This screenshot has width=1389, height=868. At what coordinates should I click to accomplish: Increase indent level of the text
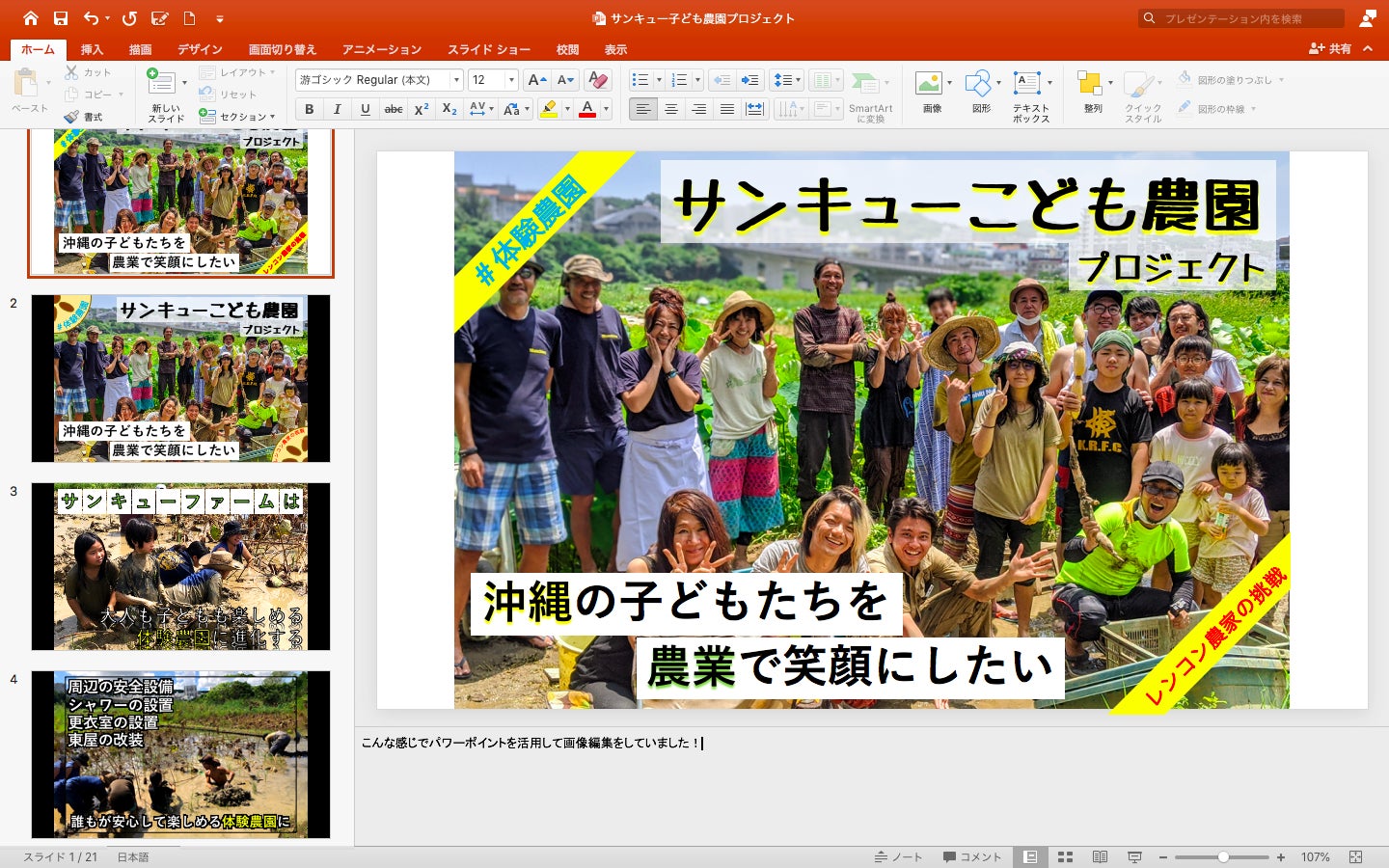pyautogui.click(x=749, y=80)
